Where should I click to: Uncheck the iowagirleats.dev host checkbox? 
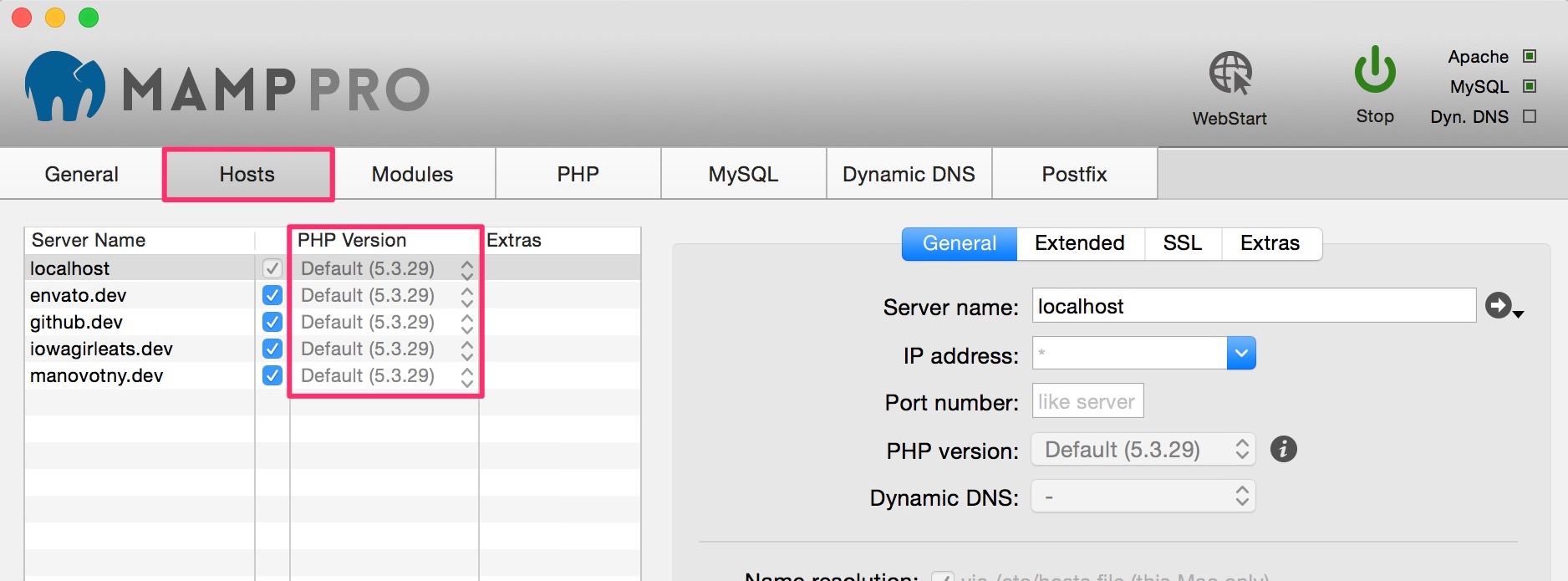[272, 349]
